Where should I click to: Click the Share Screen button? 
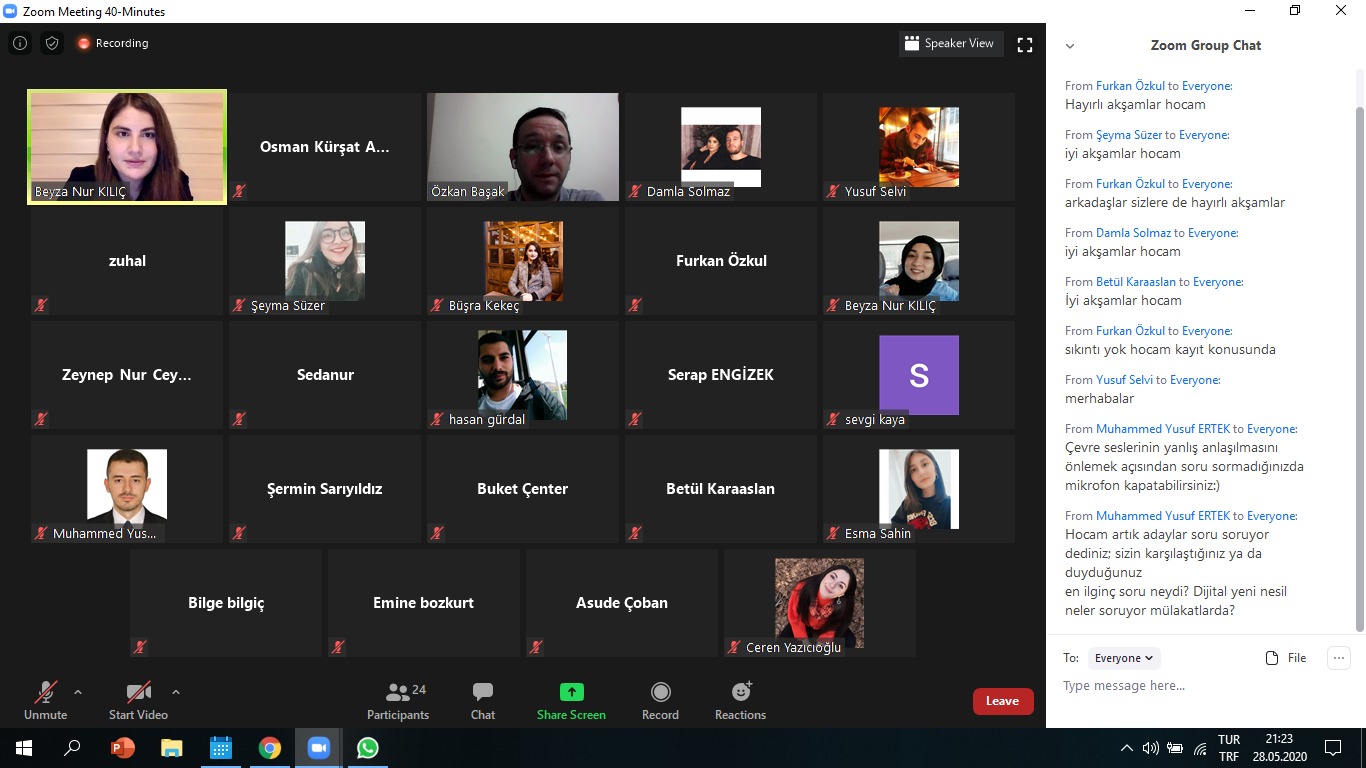571,700
